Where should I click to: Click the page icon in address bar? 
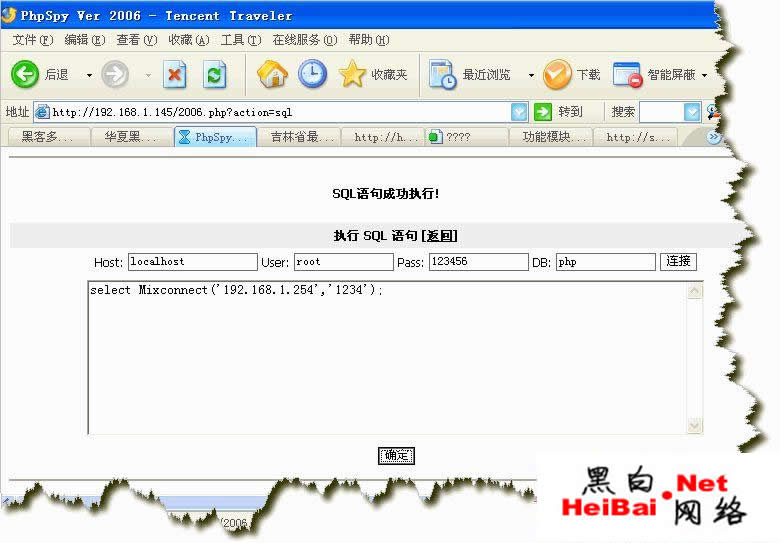pyautogui.click(x=42, y=112)
